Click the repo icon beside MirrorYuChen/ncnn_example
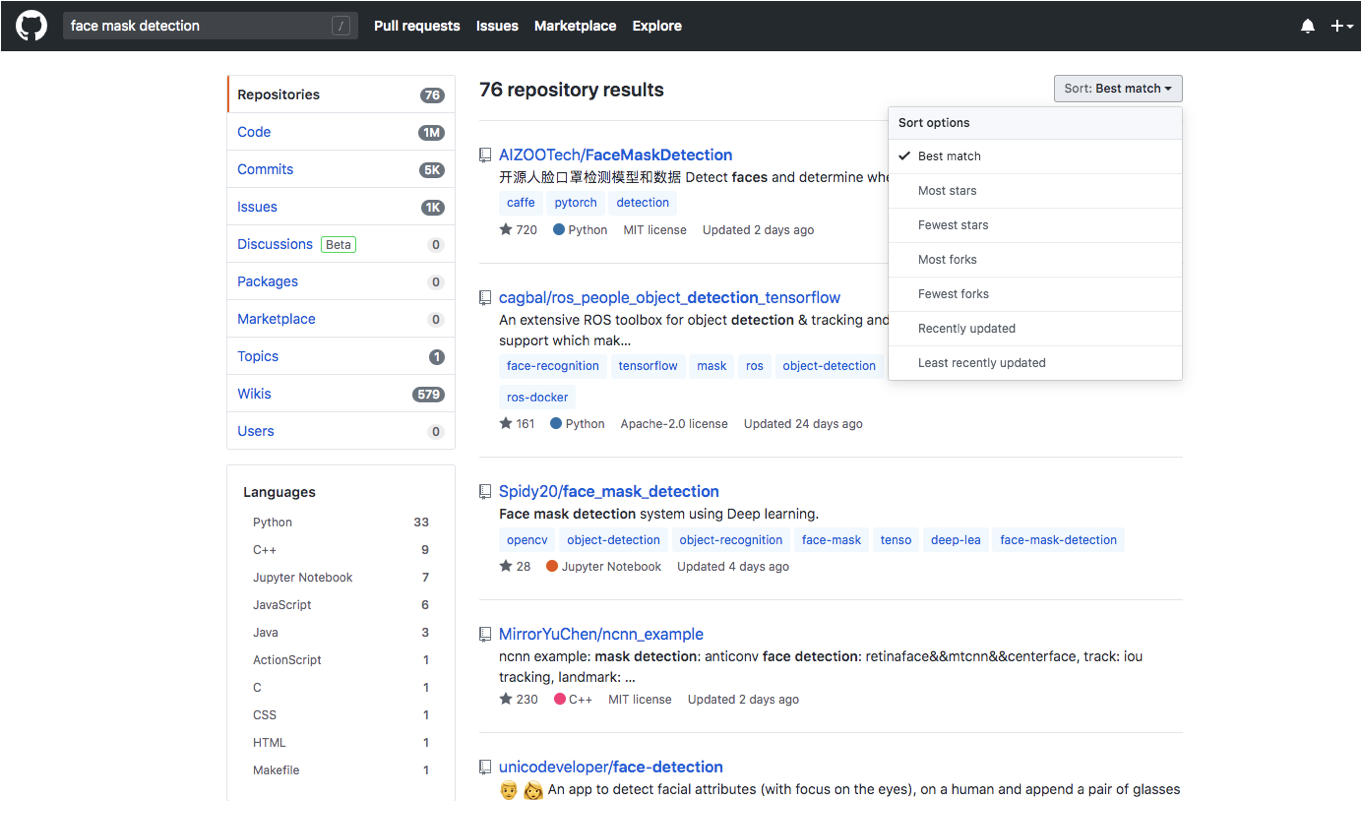This screenshot has width=1368, height=826. 485,635
